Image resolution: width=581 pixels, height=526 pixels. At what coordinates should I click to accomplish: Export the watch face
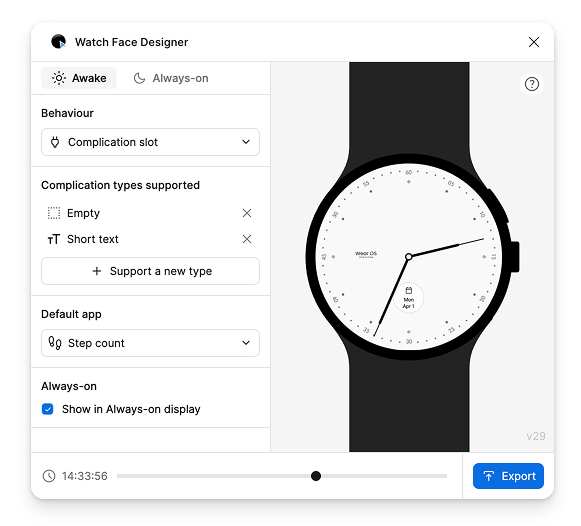tap(508, 476)
